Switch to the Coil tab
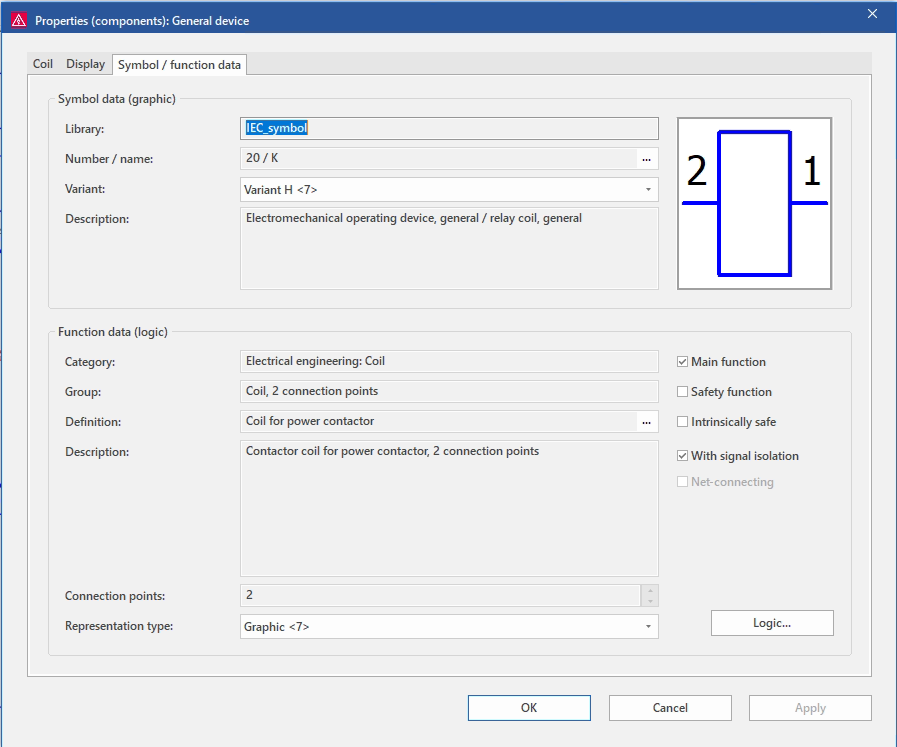The height and width of the screenshot is (747, 897). click(43, 64)
